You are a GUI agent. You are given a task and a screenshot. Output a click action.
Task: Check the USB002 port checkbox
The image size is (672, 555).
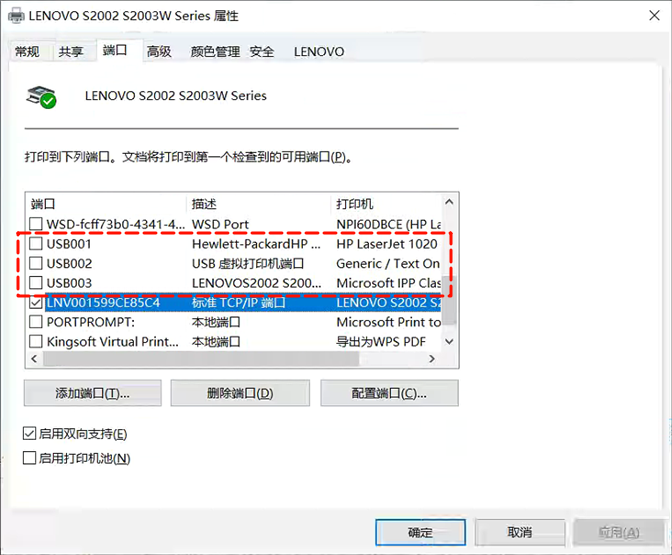point(36,263)
